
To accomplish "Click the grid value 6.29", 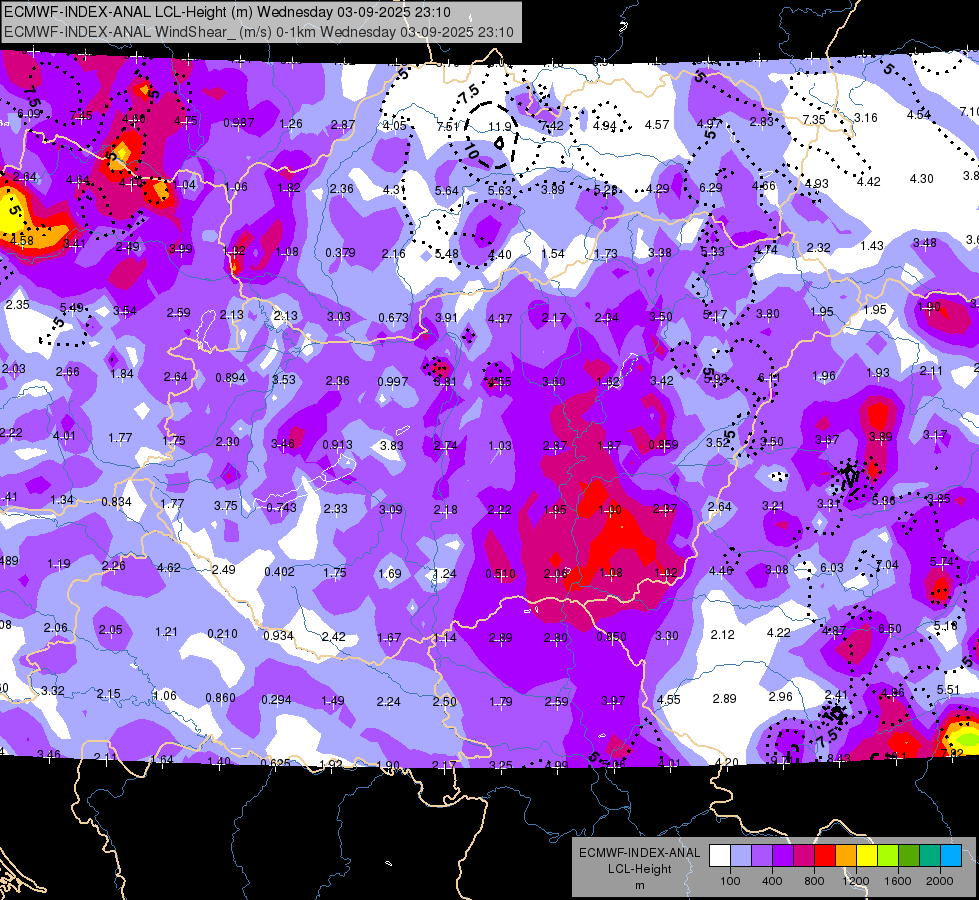I will (x=711, y=187).
